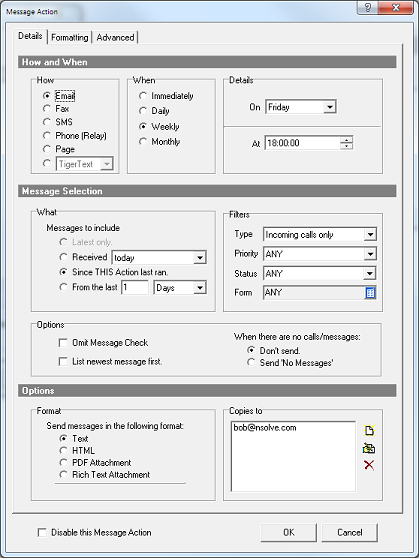Increase the At time using spinner up arrow
Screen dimensions: 419x558
click(x=346, y=140)
